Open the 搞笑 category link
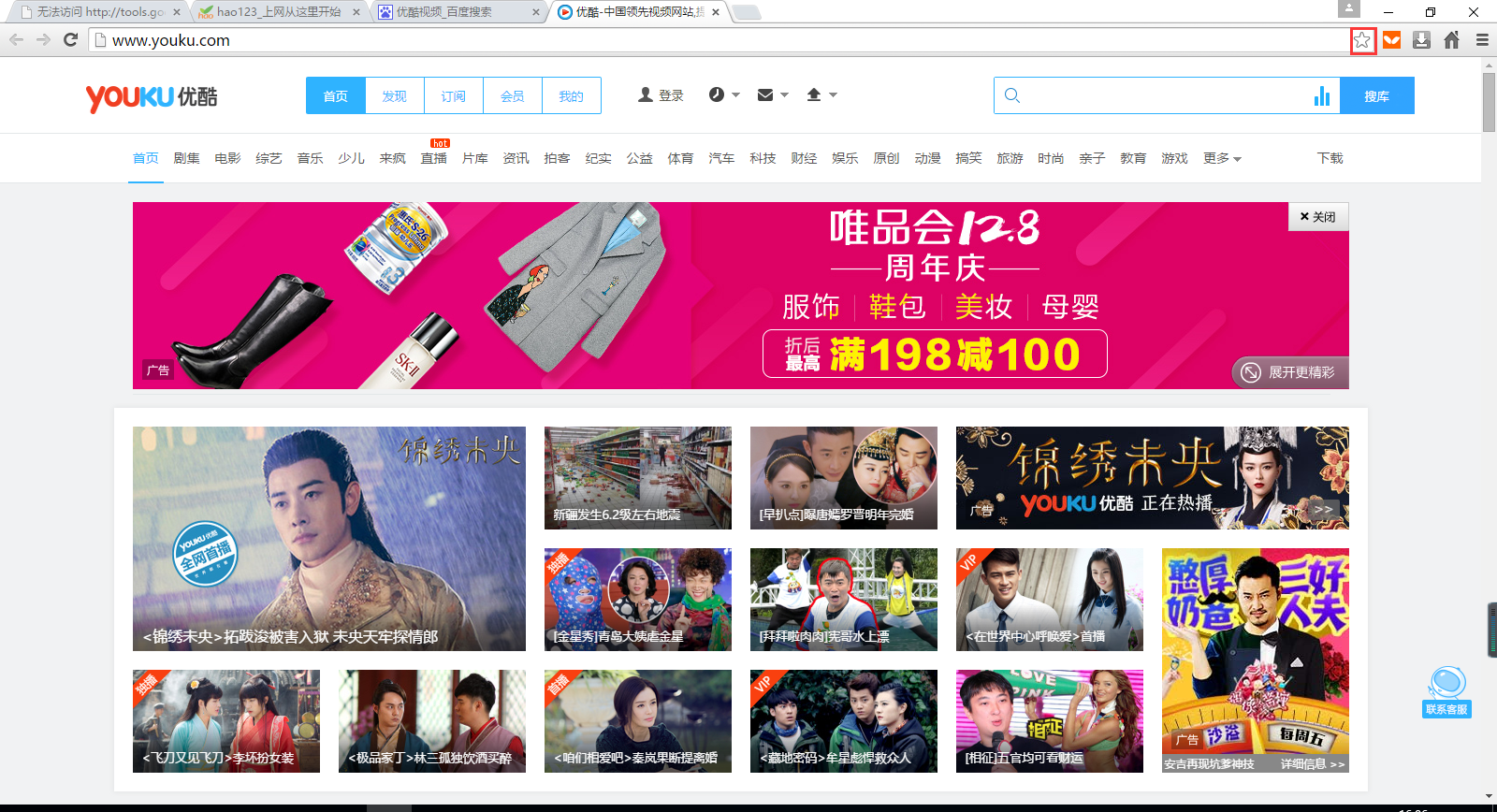 [969, 158]
